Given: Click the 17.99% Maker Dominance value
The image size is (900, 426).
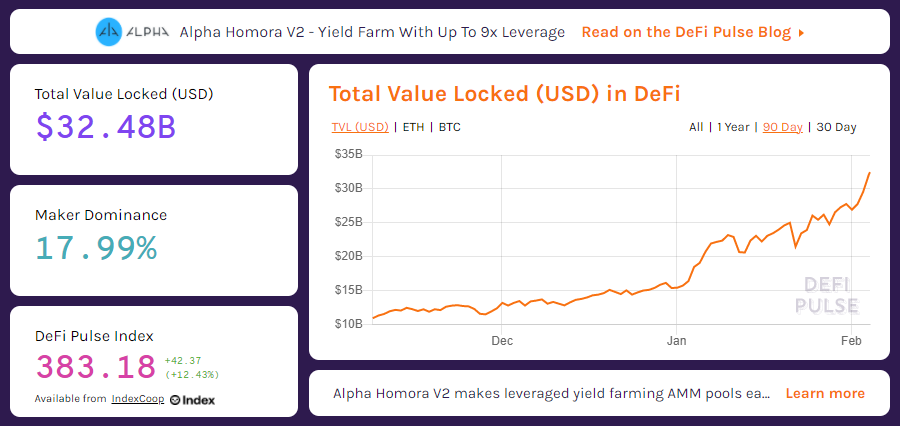Looking at the screenshot, I should click(x=96, y=248).
